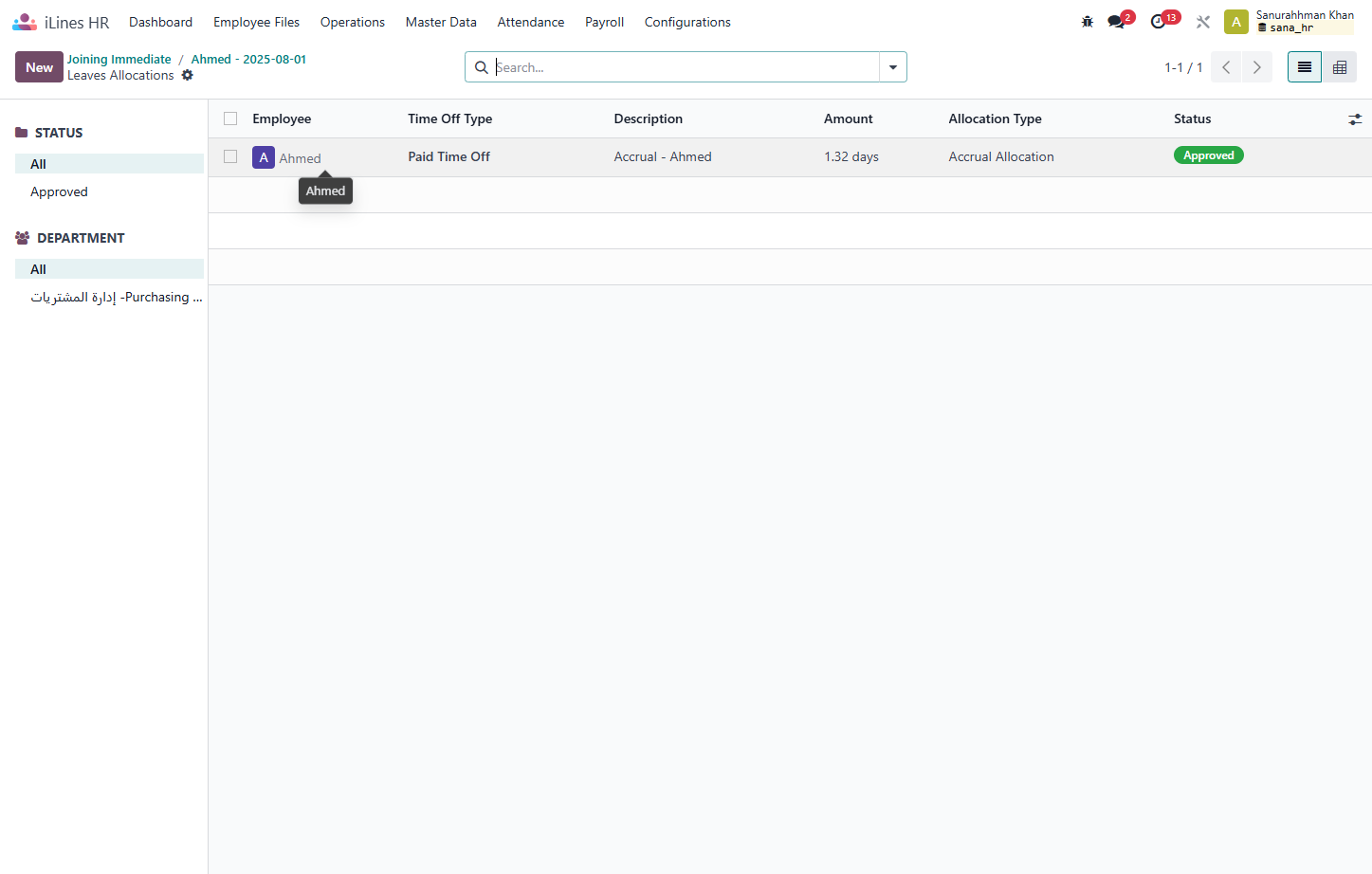The image size is (1372, 874).
Task: Click the iLines HR logo icon
Action: 25,22
